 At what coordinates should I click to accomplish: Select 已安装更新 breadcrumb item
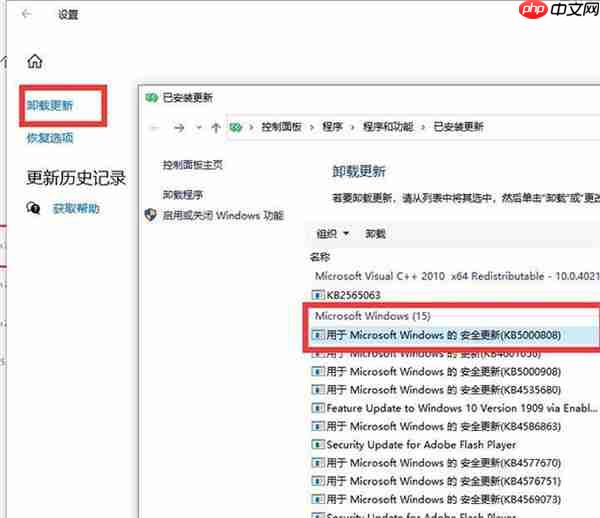coord(458,127)
